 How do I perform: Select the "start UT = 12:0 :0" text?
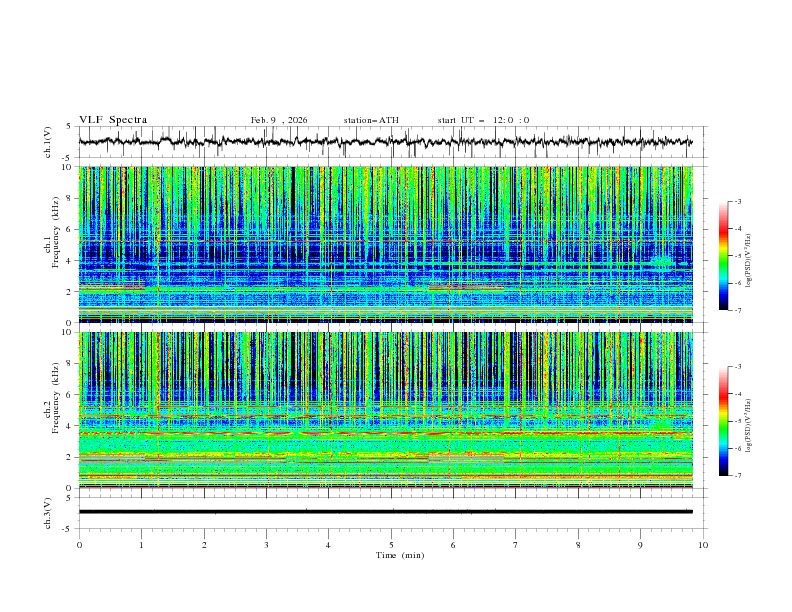(x=483, y=120)
